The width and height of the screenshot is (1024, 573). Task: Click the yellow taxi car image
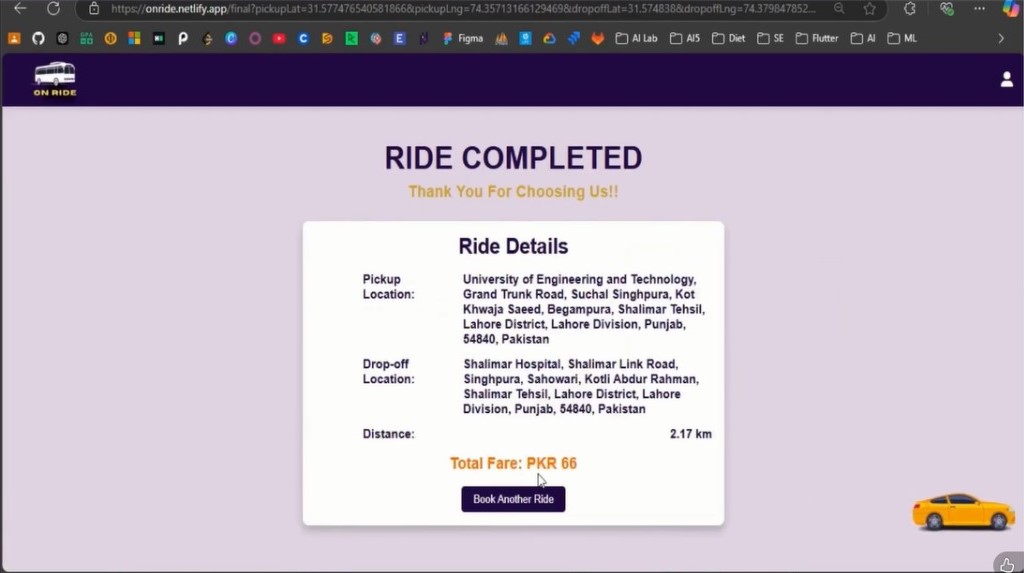point(962,511)
